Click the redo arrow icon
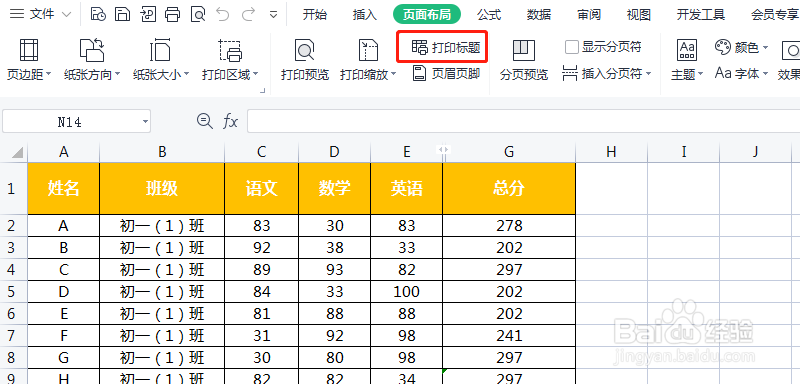 tap(248, 14)
